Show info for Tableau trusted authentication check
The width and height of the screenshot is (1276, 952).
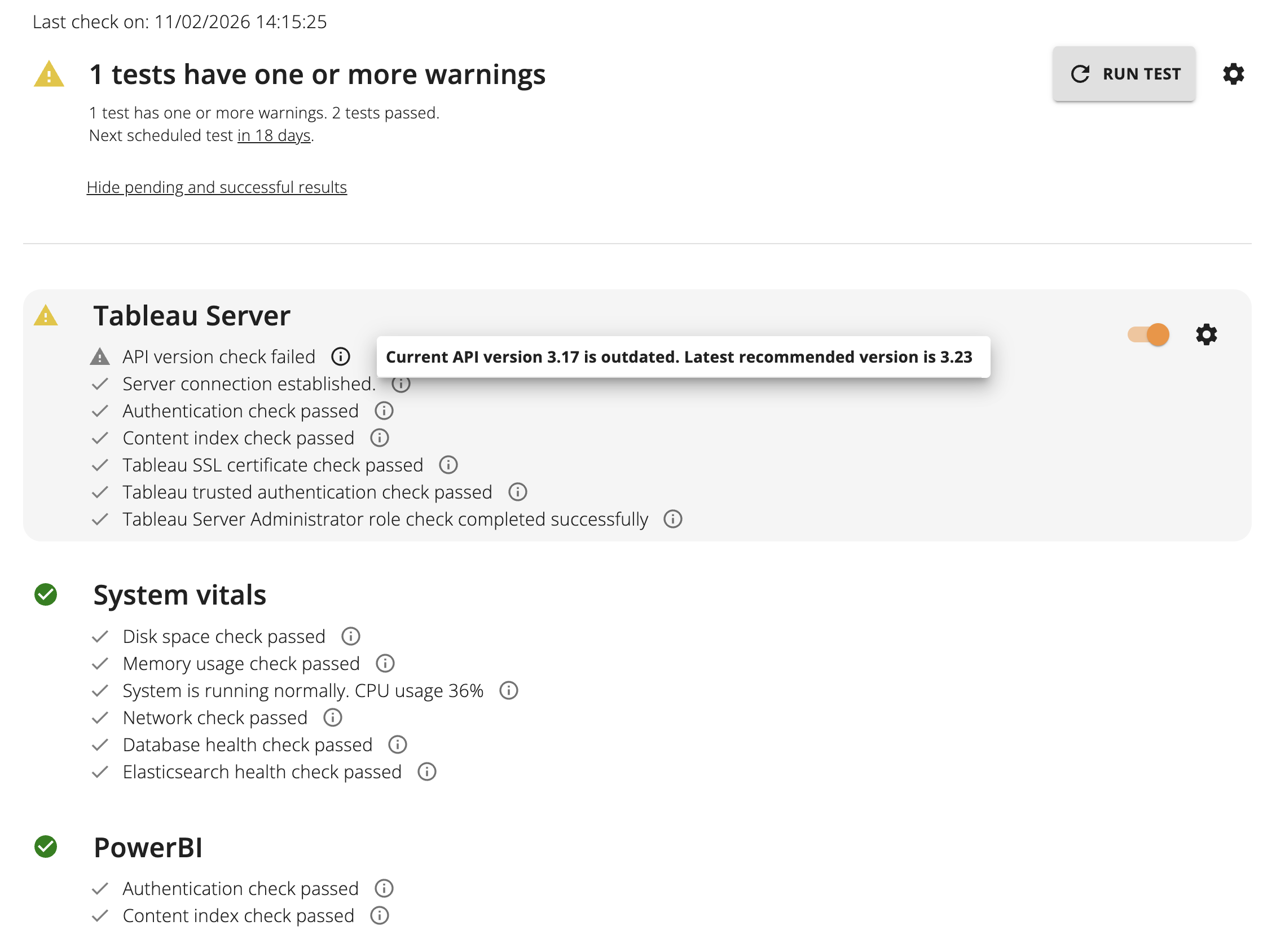517,492
